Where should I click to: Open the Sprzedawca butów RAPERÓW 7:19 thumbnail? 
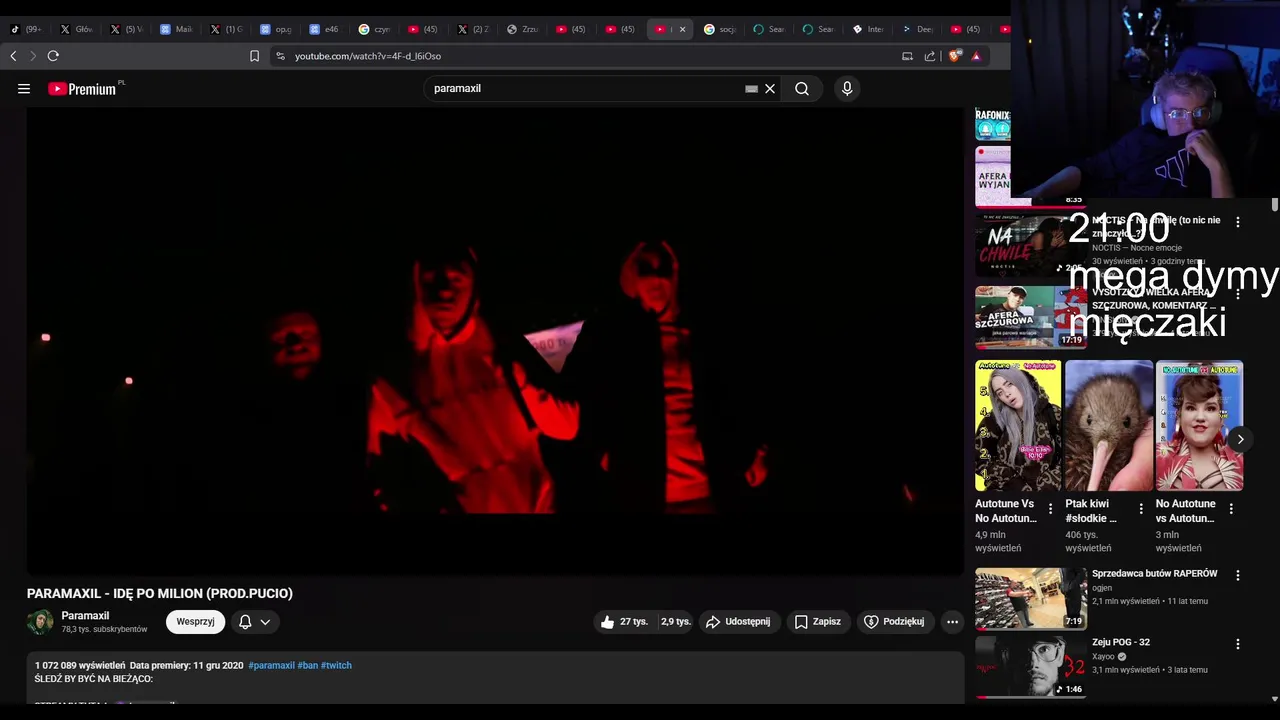click(1030, 599)
